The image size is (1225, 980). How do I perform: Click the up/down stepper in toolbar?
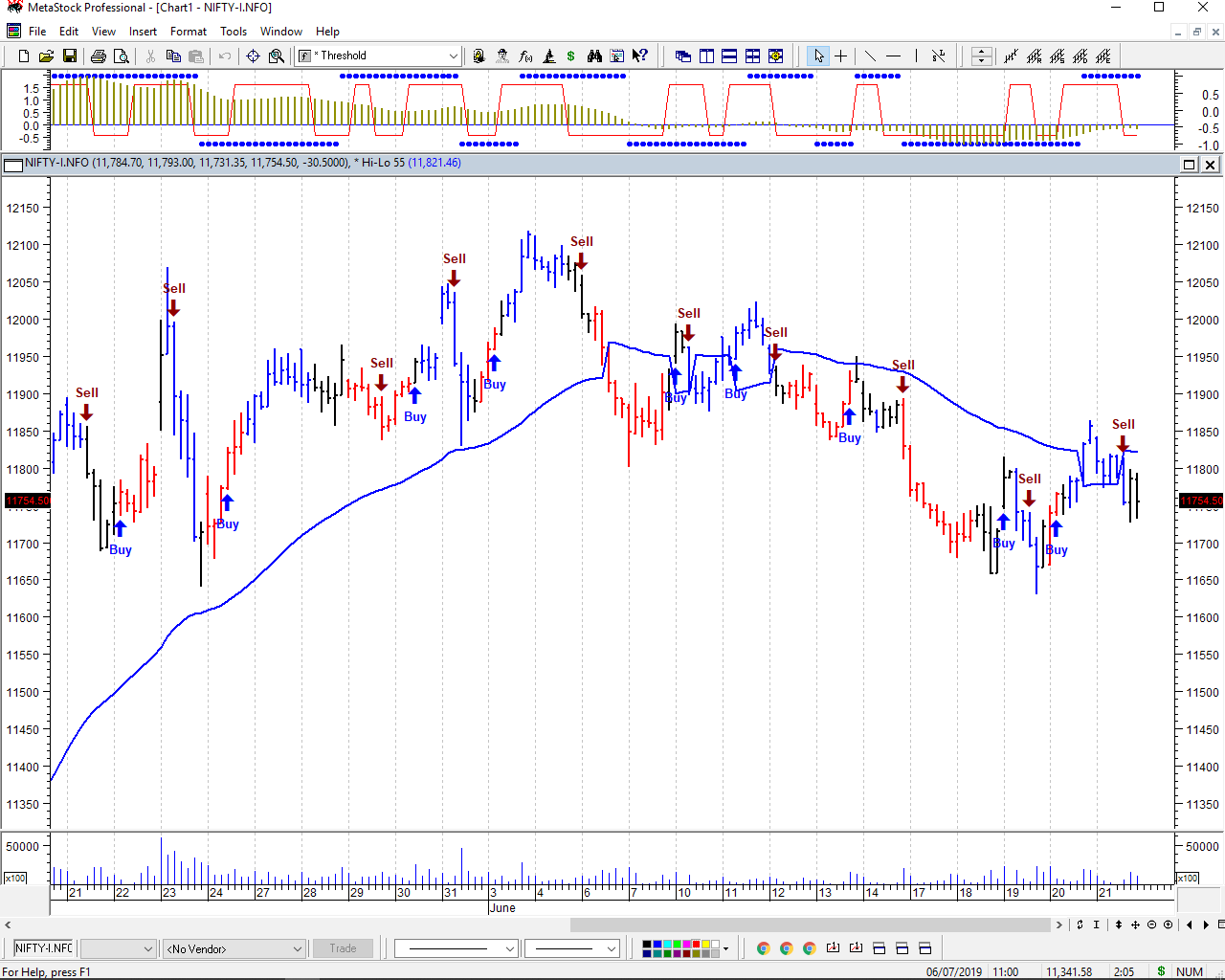point(981,56)
